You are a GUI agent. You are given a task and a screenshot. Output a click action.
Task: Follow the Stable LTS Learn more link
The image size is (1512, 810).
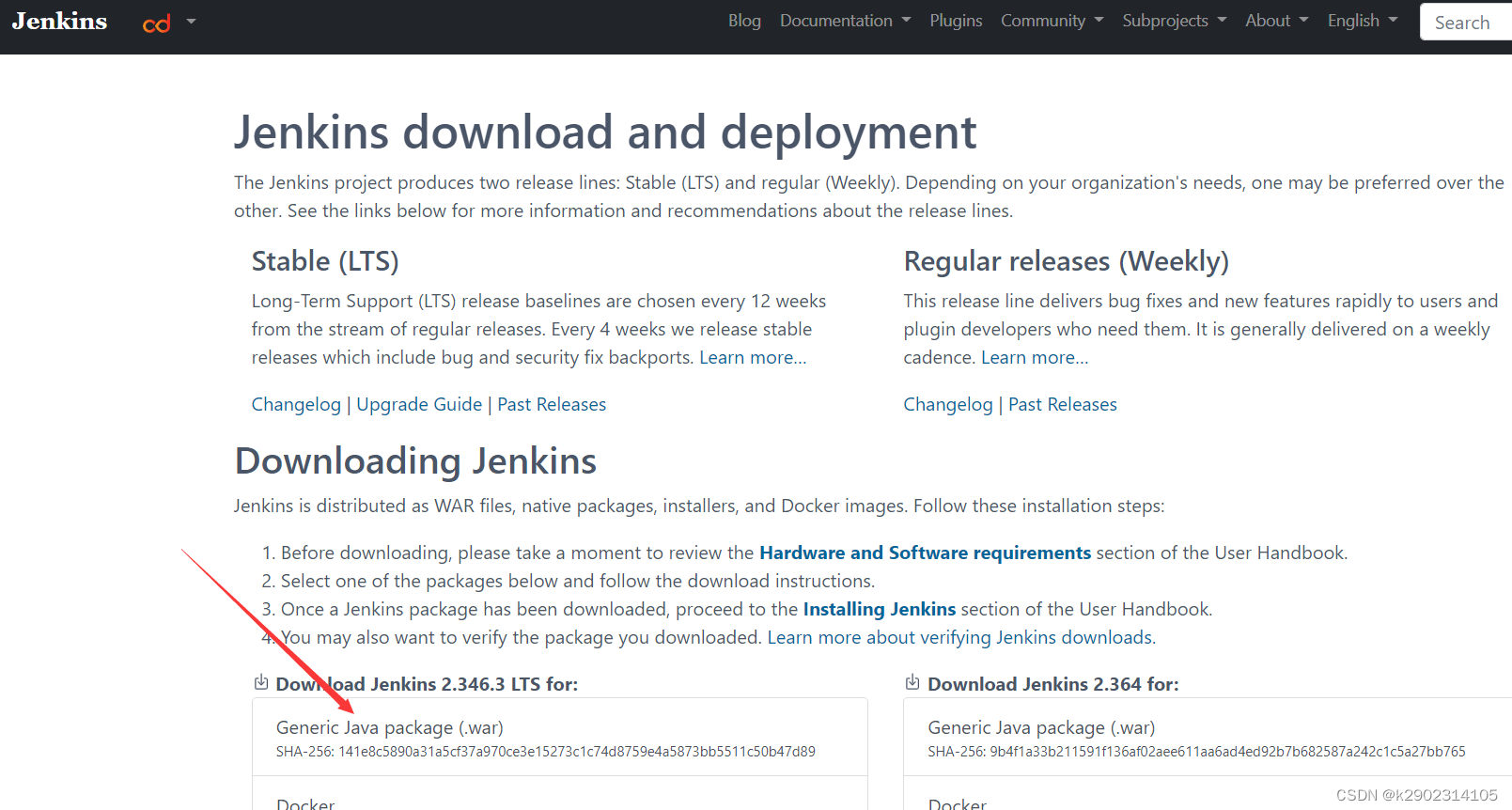pos(753,357)
